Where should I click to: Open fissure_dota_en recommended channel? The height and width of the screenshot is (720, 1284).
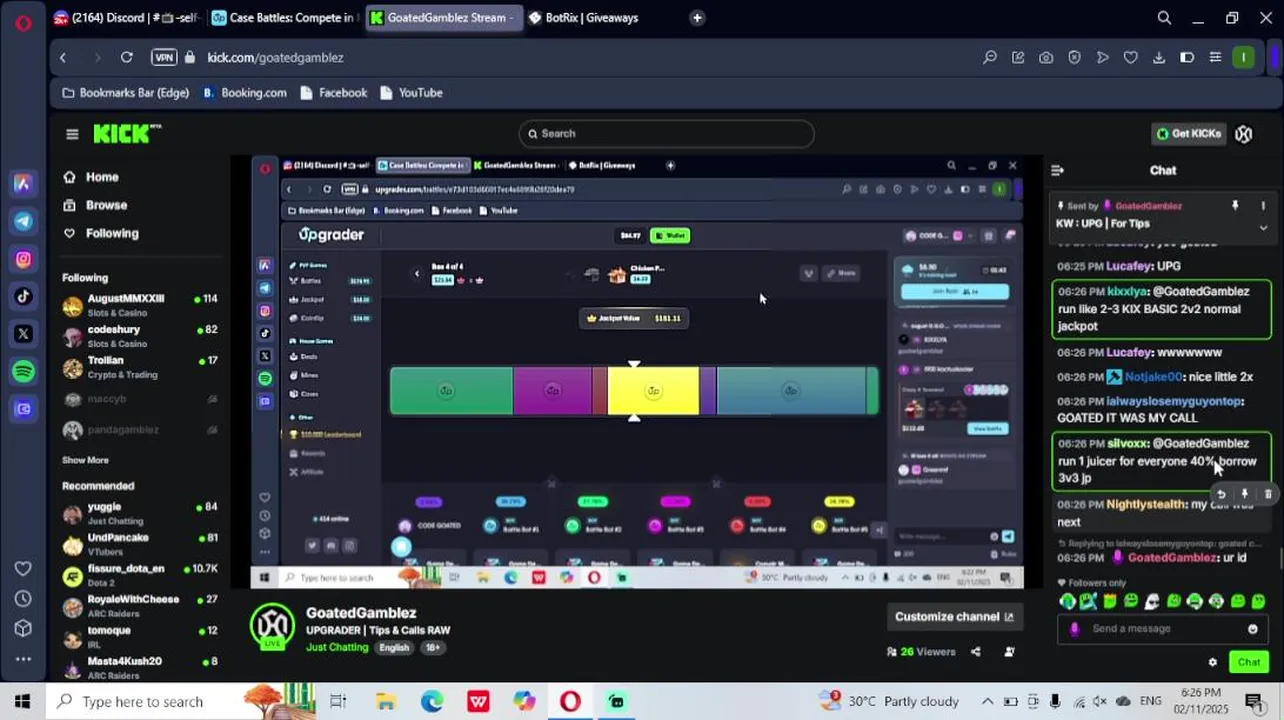(x=140, y=575)
